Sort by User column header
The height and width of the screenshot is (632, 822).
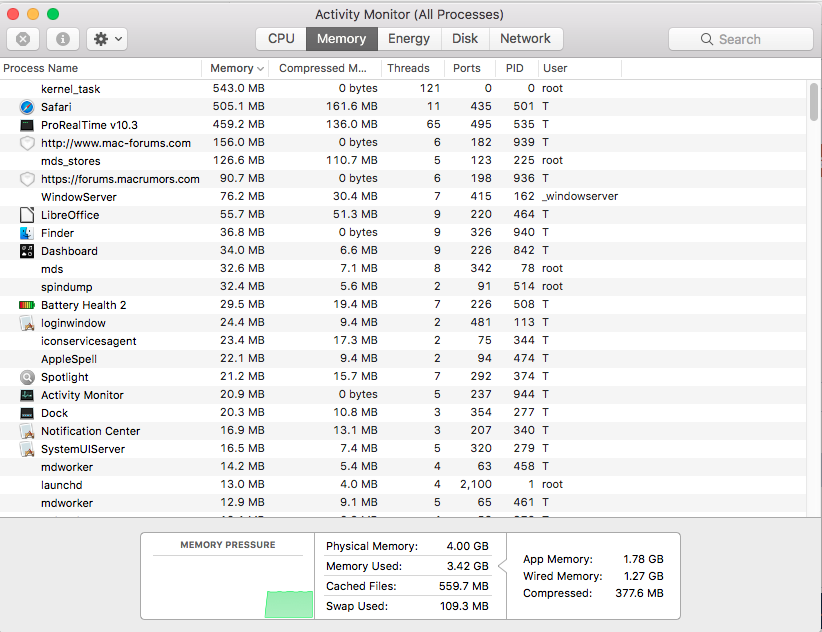579,68
